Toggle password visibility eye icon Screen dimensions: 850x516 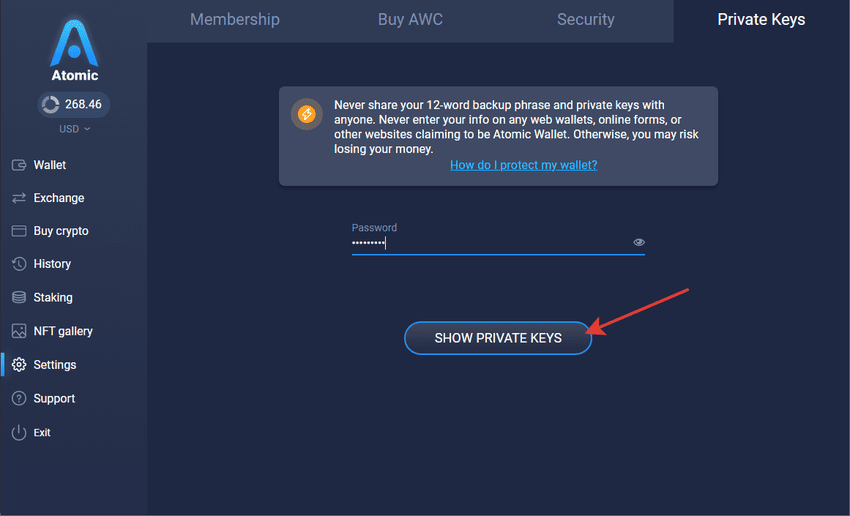(x=639, y=242)
